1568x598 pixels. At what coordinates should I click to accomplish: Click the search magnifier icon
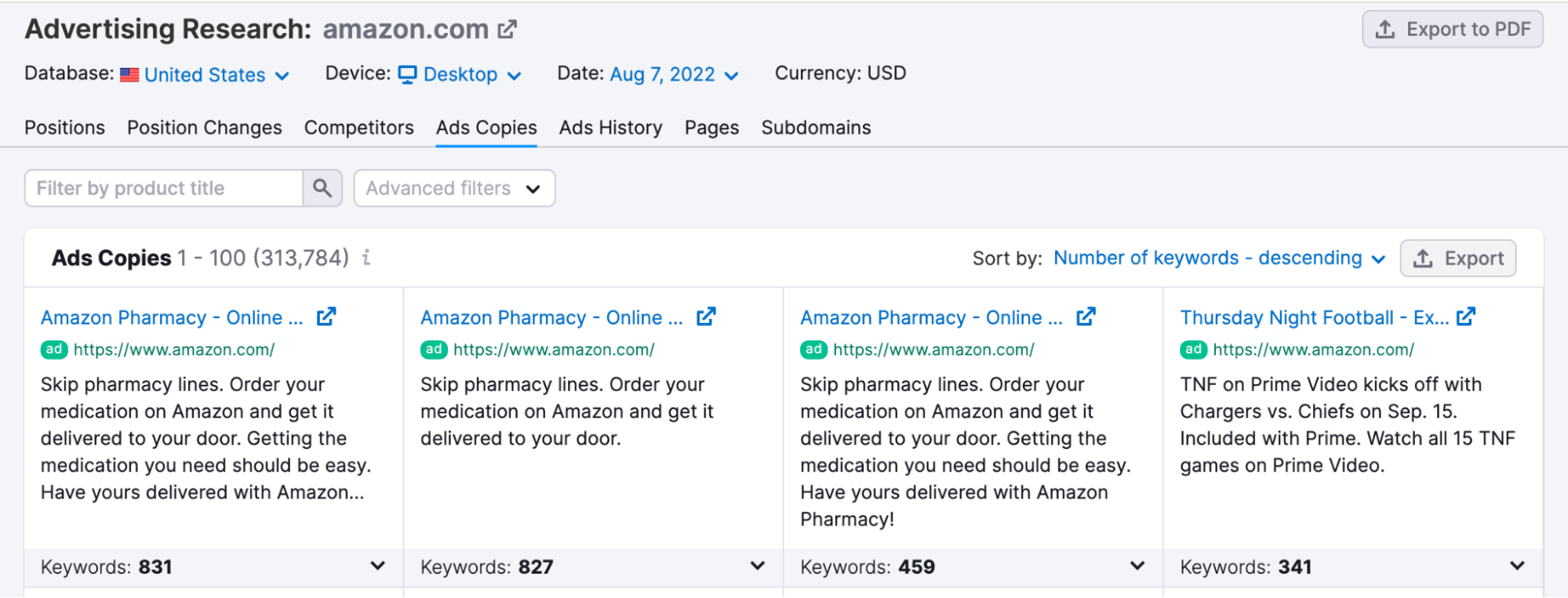322,188
